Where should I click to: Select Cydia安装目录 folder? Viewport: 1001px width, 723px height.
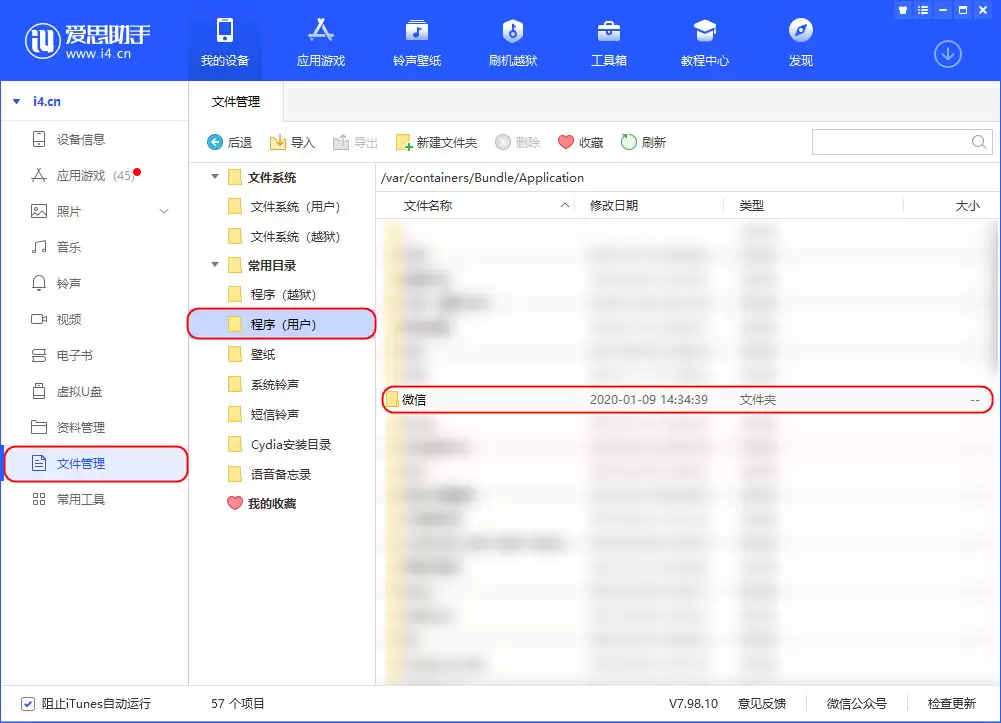280,445
